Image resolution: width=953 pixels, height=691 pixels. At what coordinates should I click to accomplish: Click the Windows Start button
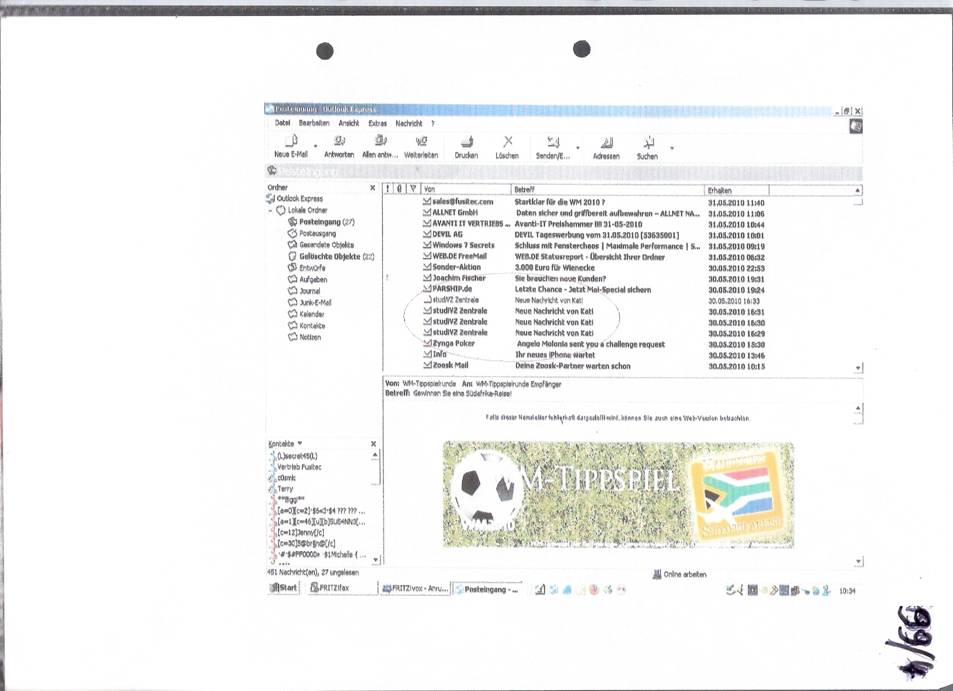pyautogui.click(x=284, y=588)
